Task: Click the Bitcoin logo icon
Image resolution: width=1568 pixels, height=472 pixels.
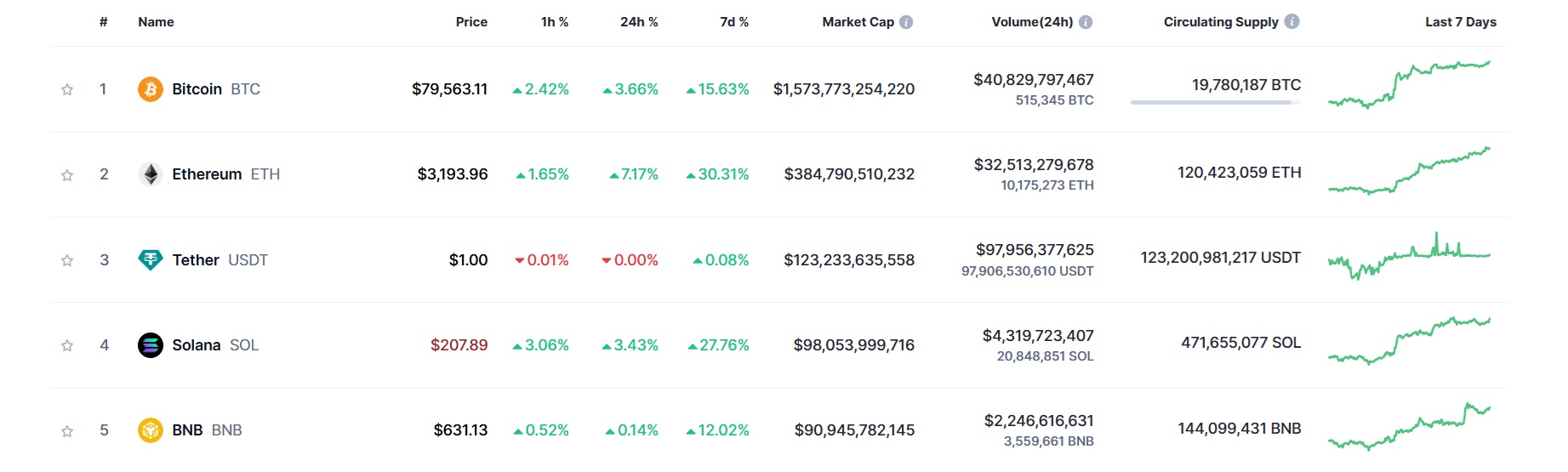Action: (151, 89)
